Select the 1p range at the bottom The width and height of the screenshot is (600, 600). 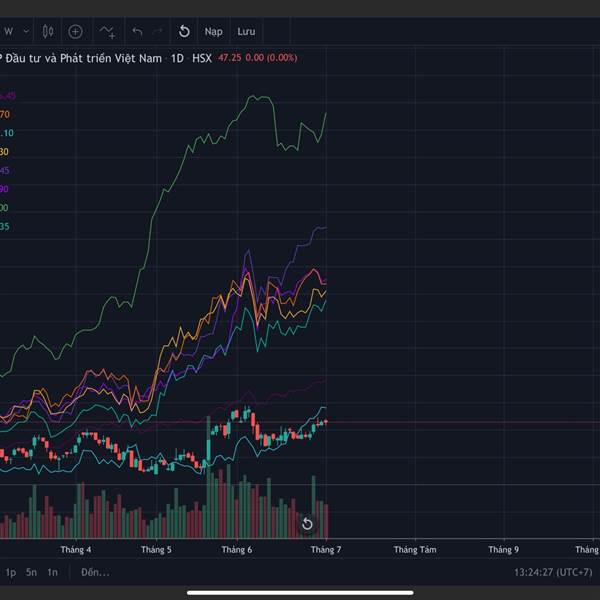(11, 572)
